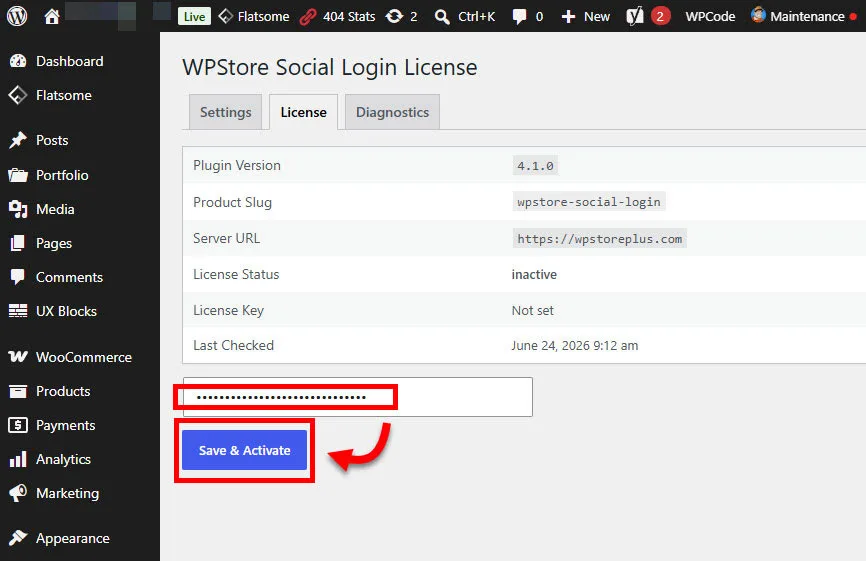Click the plus New content icon
The height and width of the screenshot is (561, 866).
coord(568,17)
